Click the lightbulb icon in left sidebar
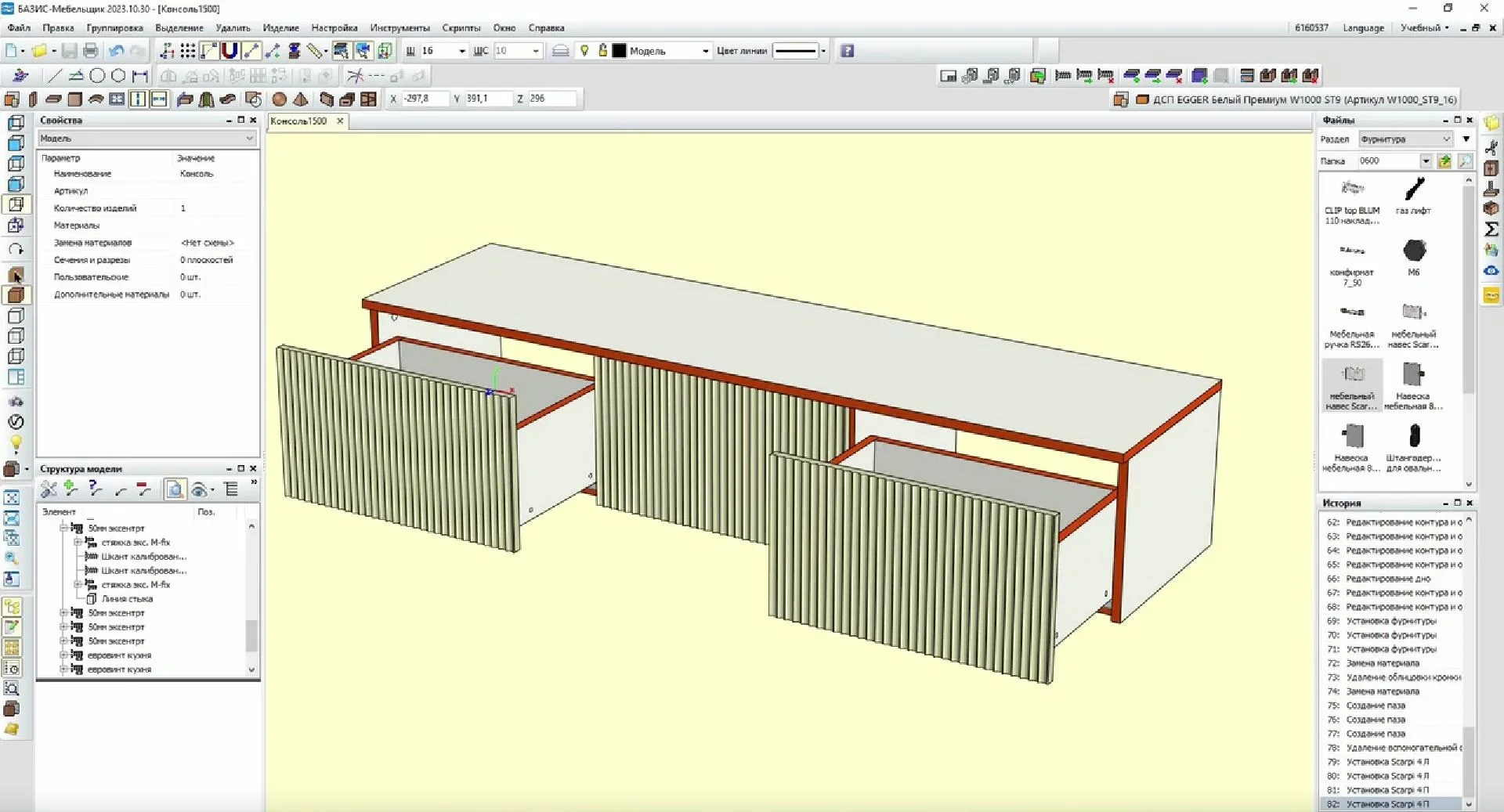The image size is (1504, 812). (x=15, y=443)
